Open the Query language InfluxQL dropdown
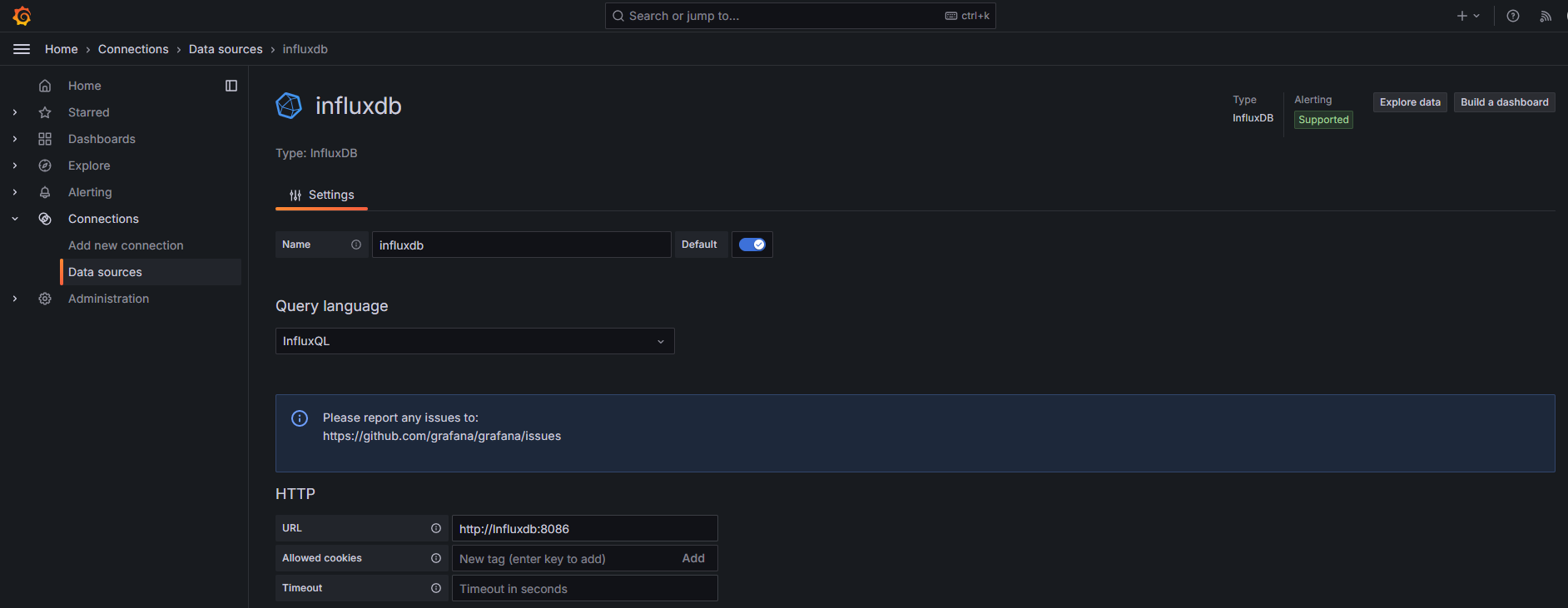Viewport: 1568px width, 608px height. click(475, 341)
